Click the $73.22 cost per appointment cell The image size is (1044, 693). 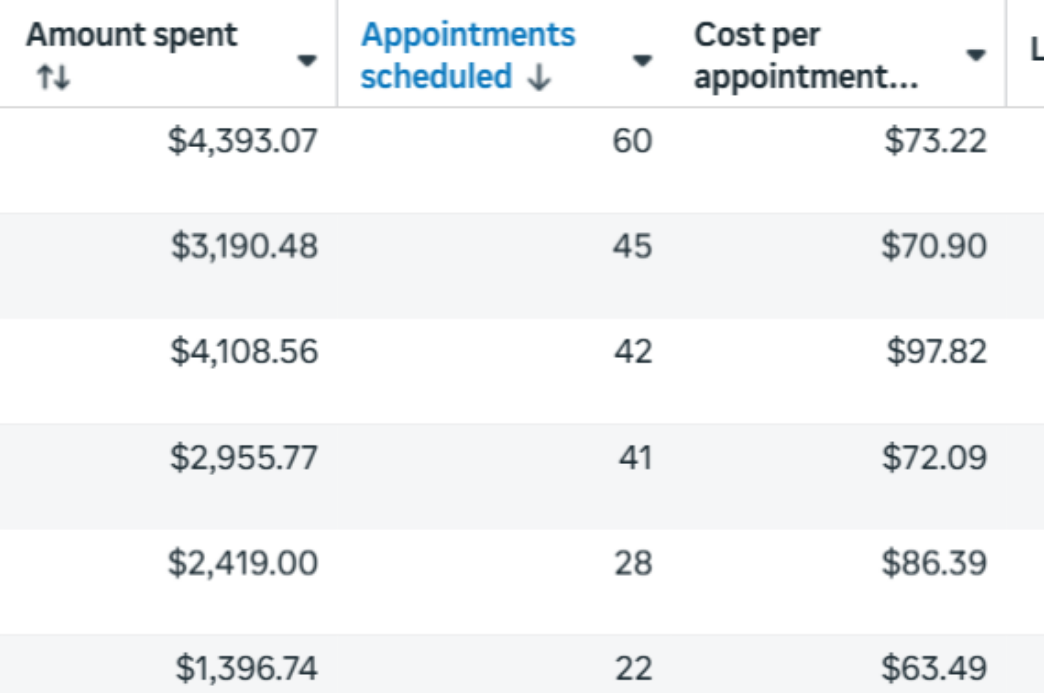(x=935, y=141)
